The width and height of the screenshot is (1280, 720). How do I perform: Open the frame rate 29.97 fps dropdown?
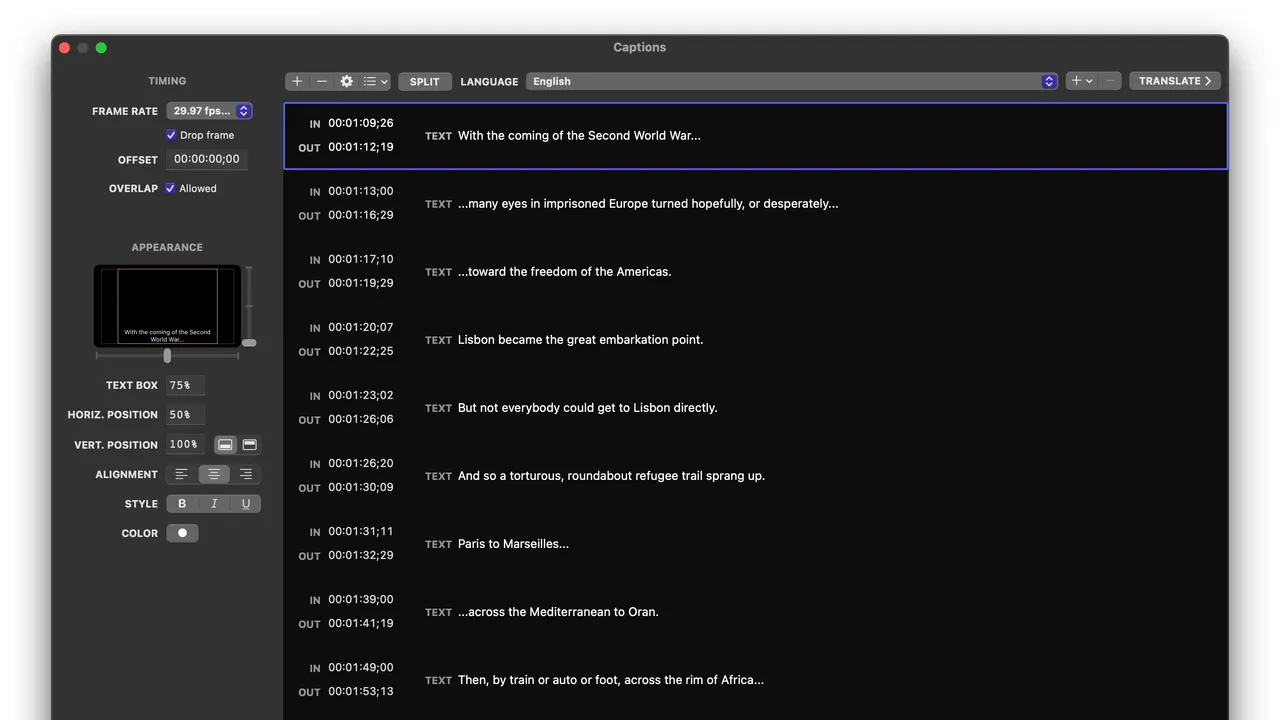209,111
